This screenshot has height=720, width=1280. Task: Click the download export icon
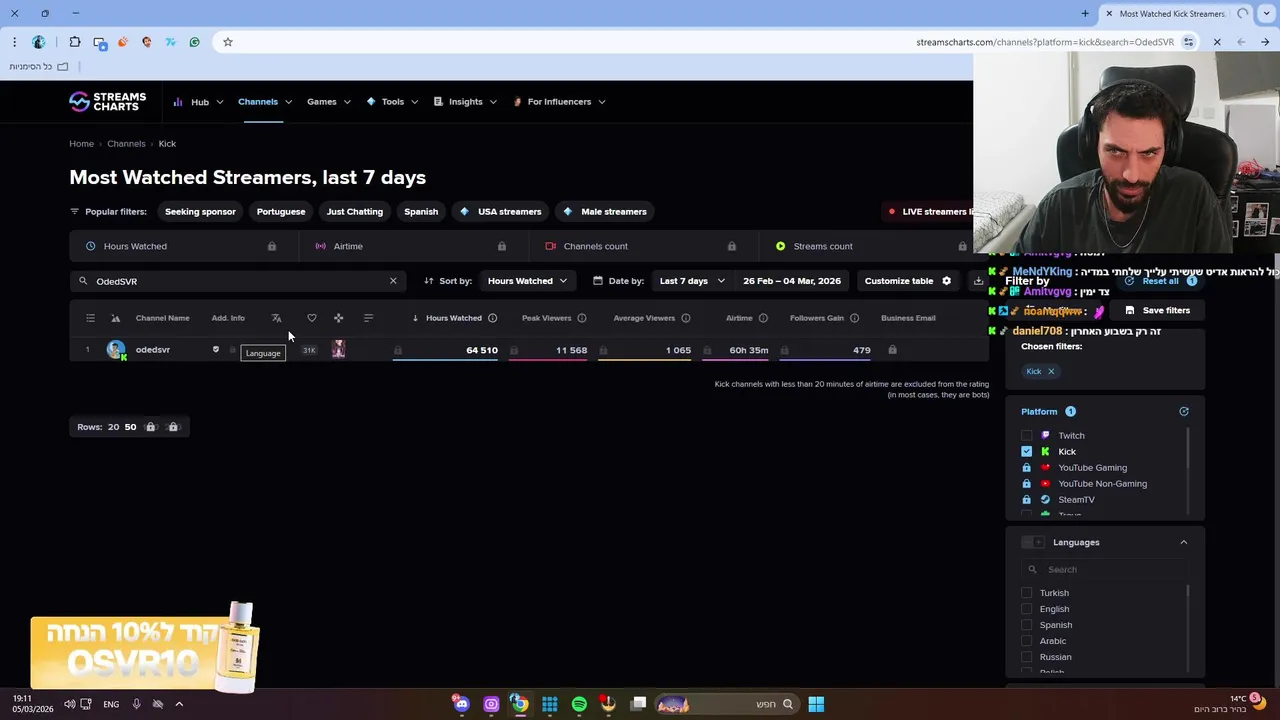coord(978,281)
